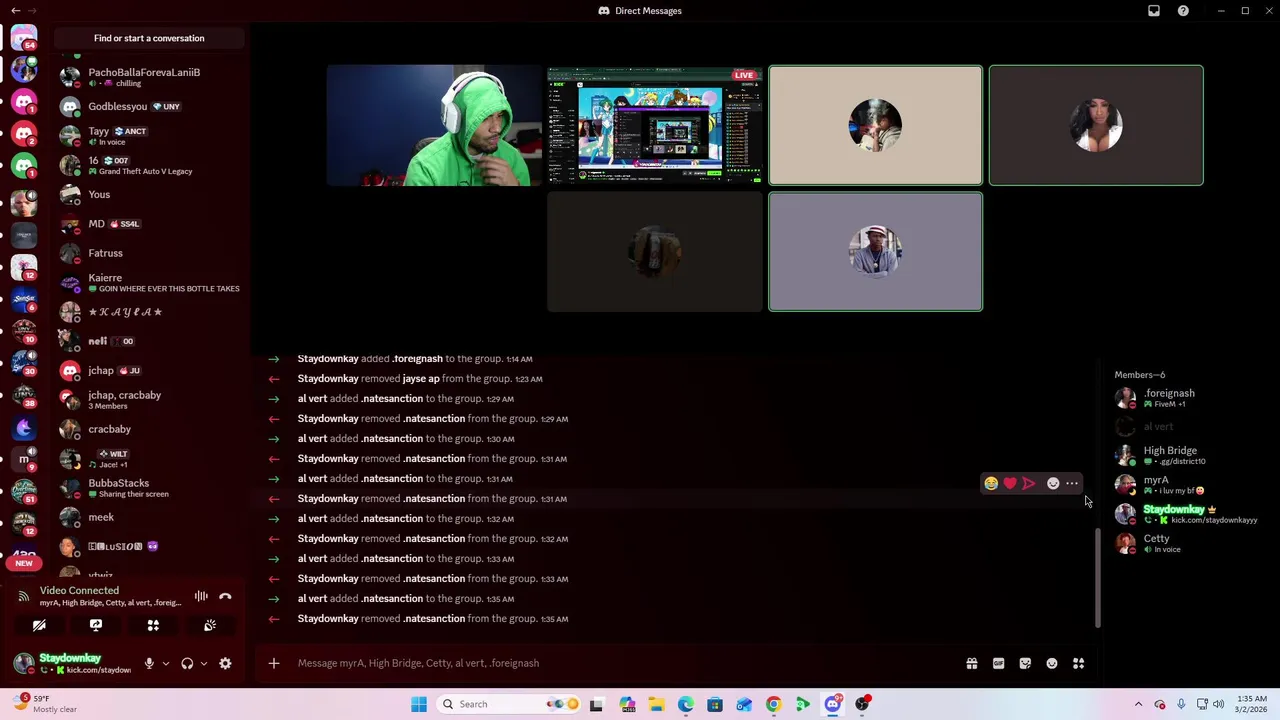Image resolution: width=1280 pixels, height=720 pixels.
Task: Click member Cetty in members list
Action: 1188,543
